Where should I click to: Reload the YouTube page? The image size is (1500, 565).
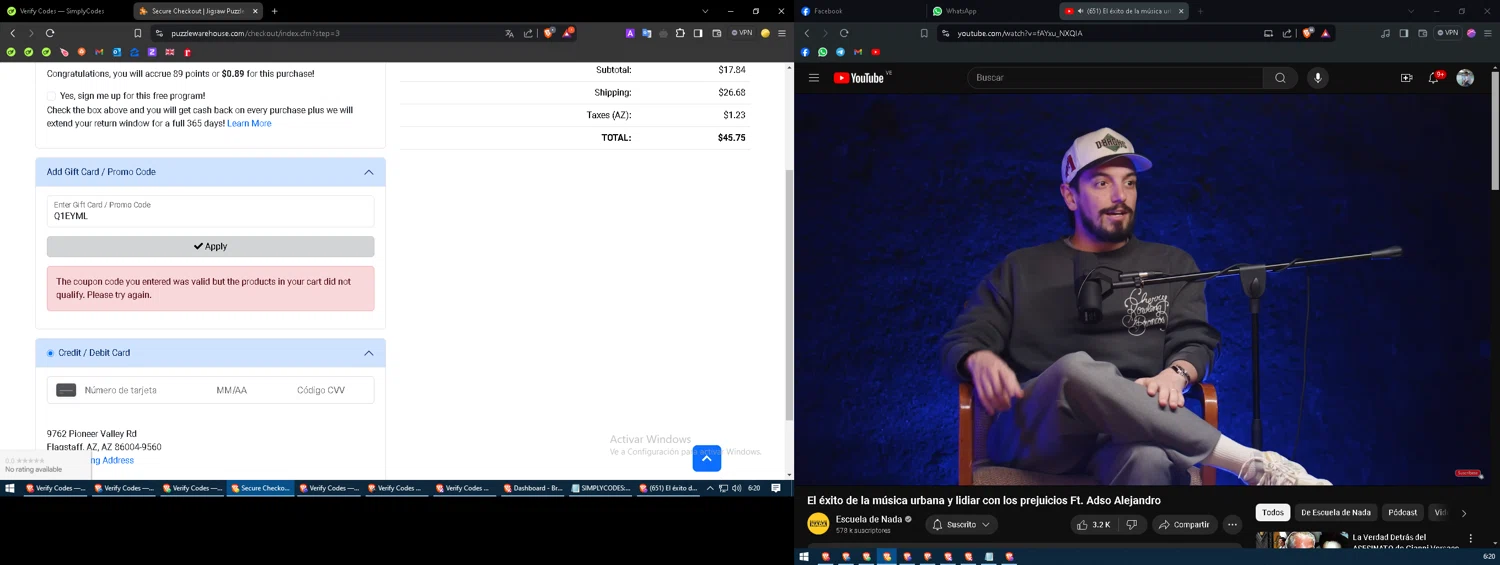coord(844,33)
